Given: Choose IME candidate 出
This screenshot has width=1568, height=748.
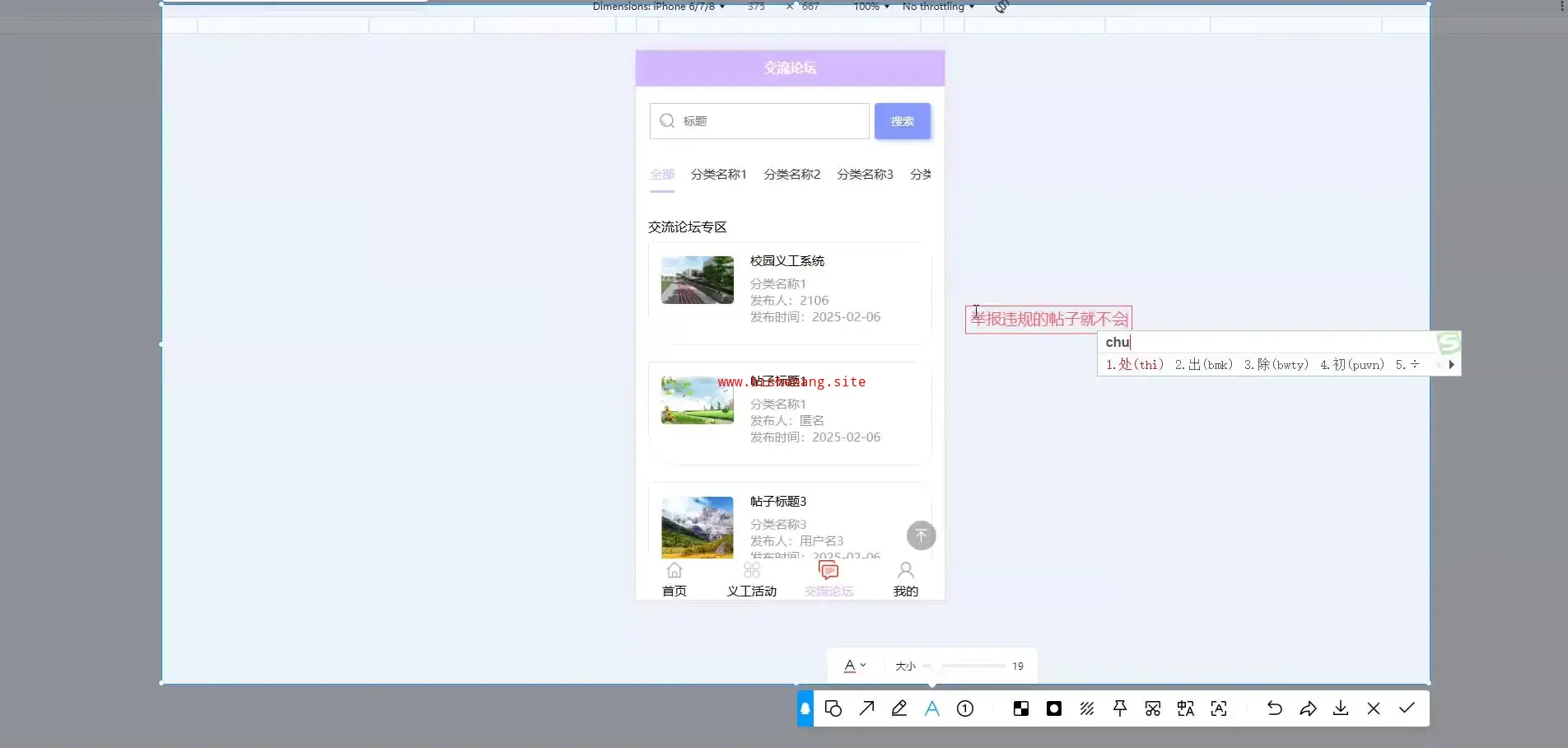Looking at the screenshot, I should pyautogui.click(x=1202, y=365).
